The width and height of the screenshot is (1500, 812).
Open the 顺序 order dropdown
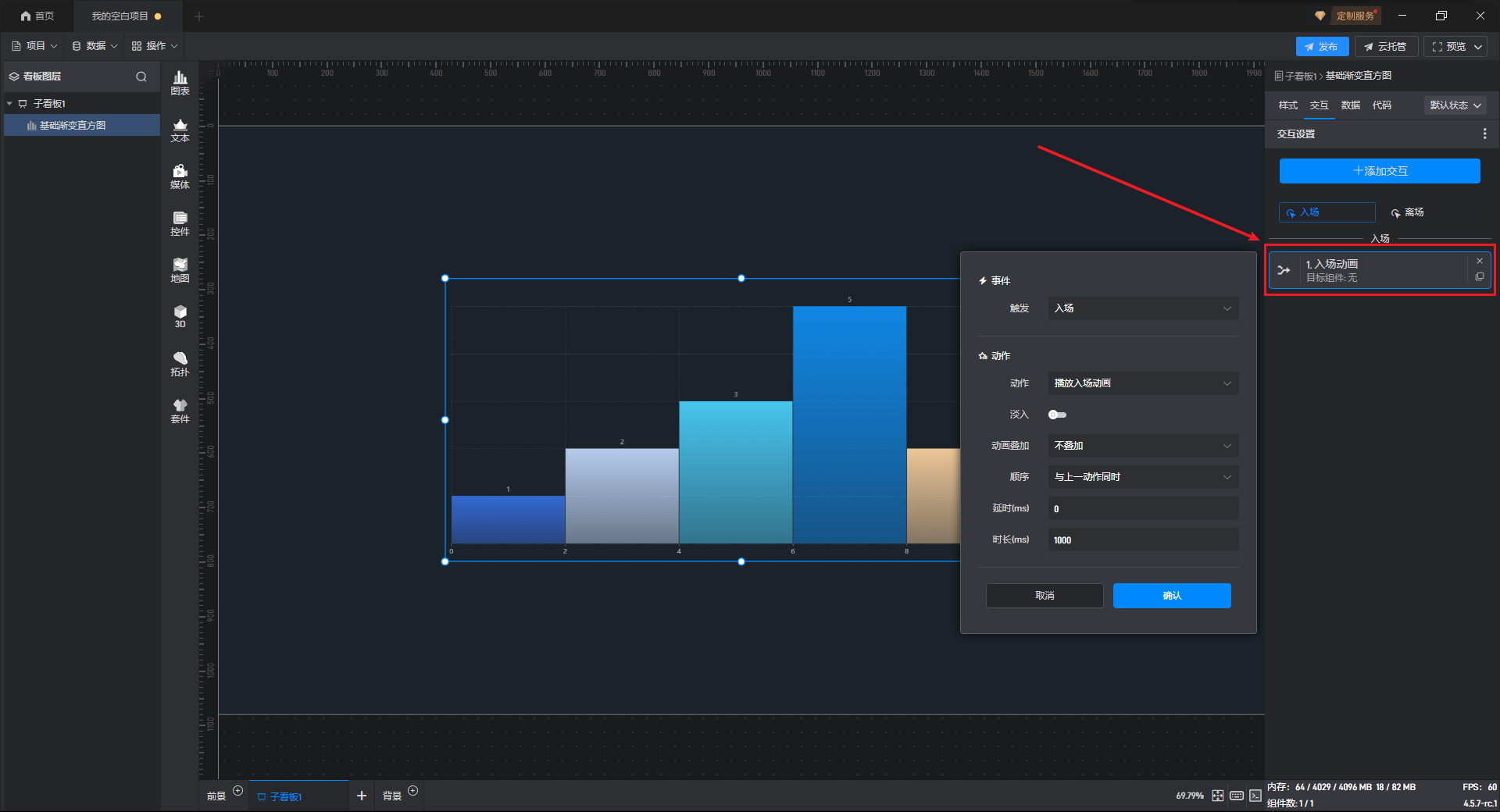tap(1143, 477)
